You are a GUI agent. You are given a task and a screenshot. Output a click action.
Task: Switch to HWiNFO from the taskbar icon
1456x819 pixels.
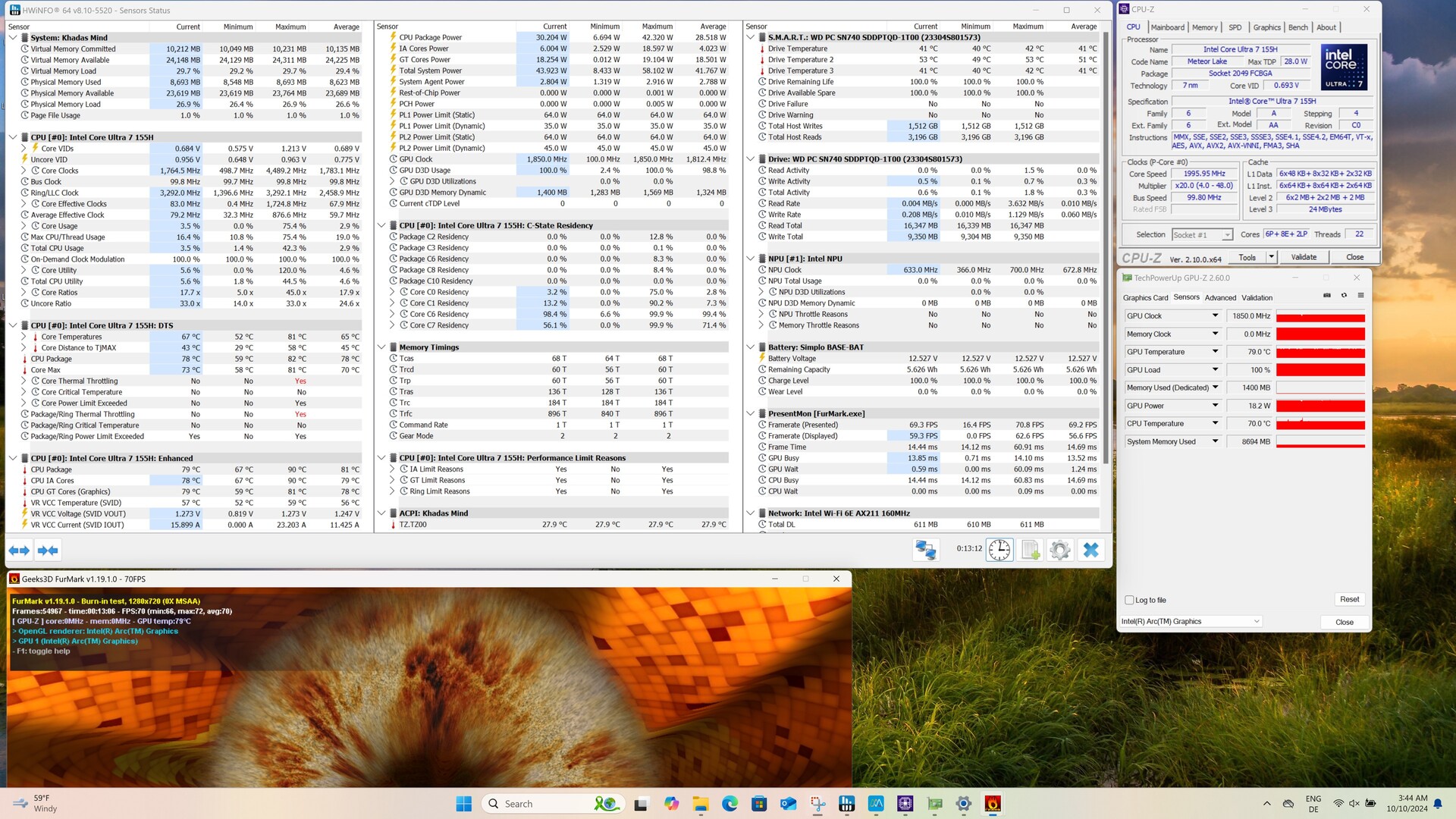tap(846, 804)
